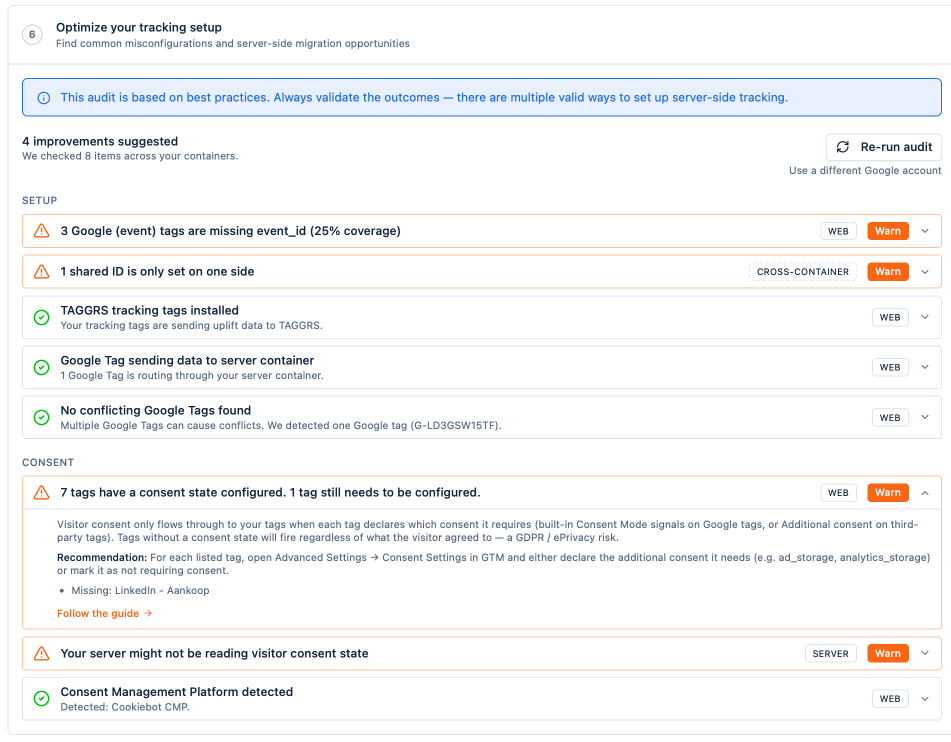951x742 pixels.
Task: Collapse the consent state configured row
Action: (925, 493)
